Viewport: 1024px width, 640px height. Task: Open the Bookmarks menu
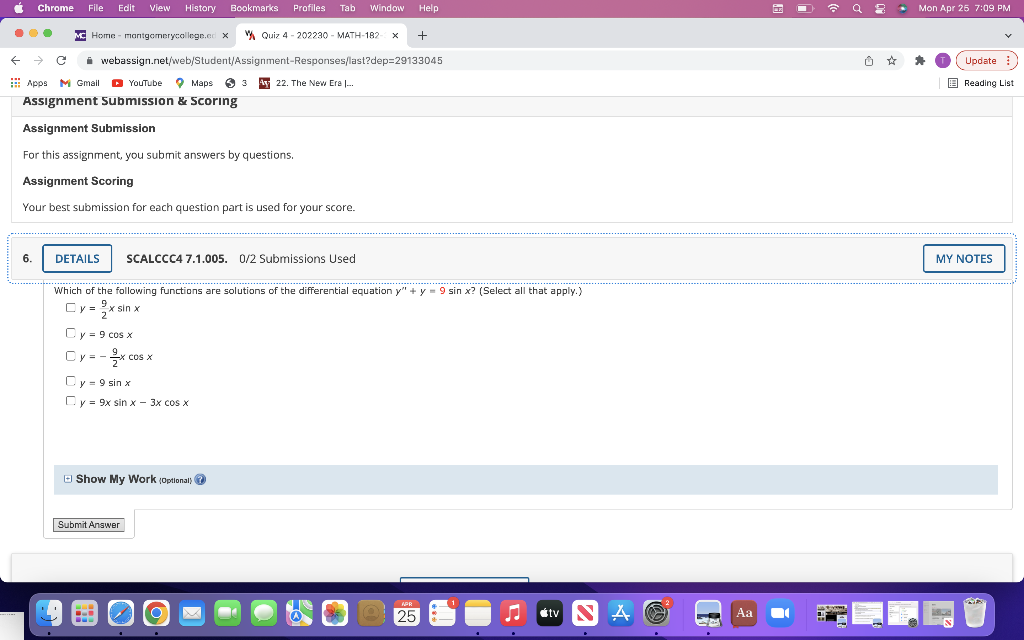pyautogui.click(x=254, y=8)
